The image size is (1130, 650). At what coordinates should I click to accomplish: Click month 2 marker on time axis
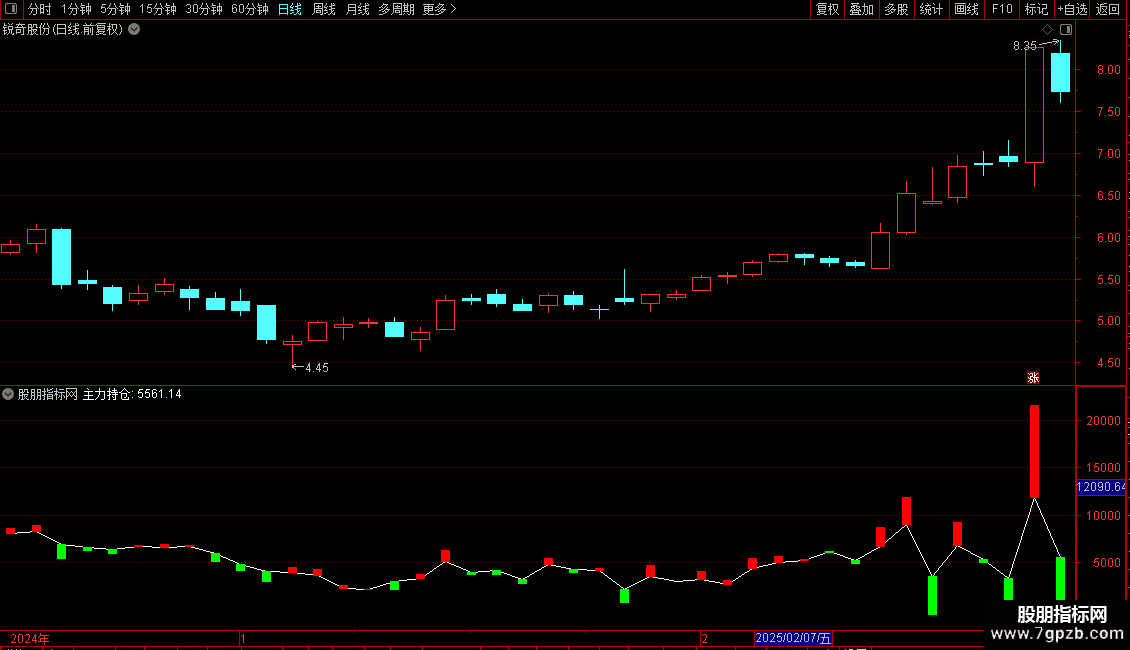[x=704, y=638]
